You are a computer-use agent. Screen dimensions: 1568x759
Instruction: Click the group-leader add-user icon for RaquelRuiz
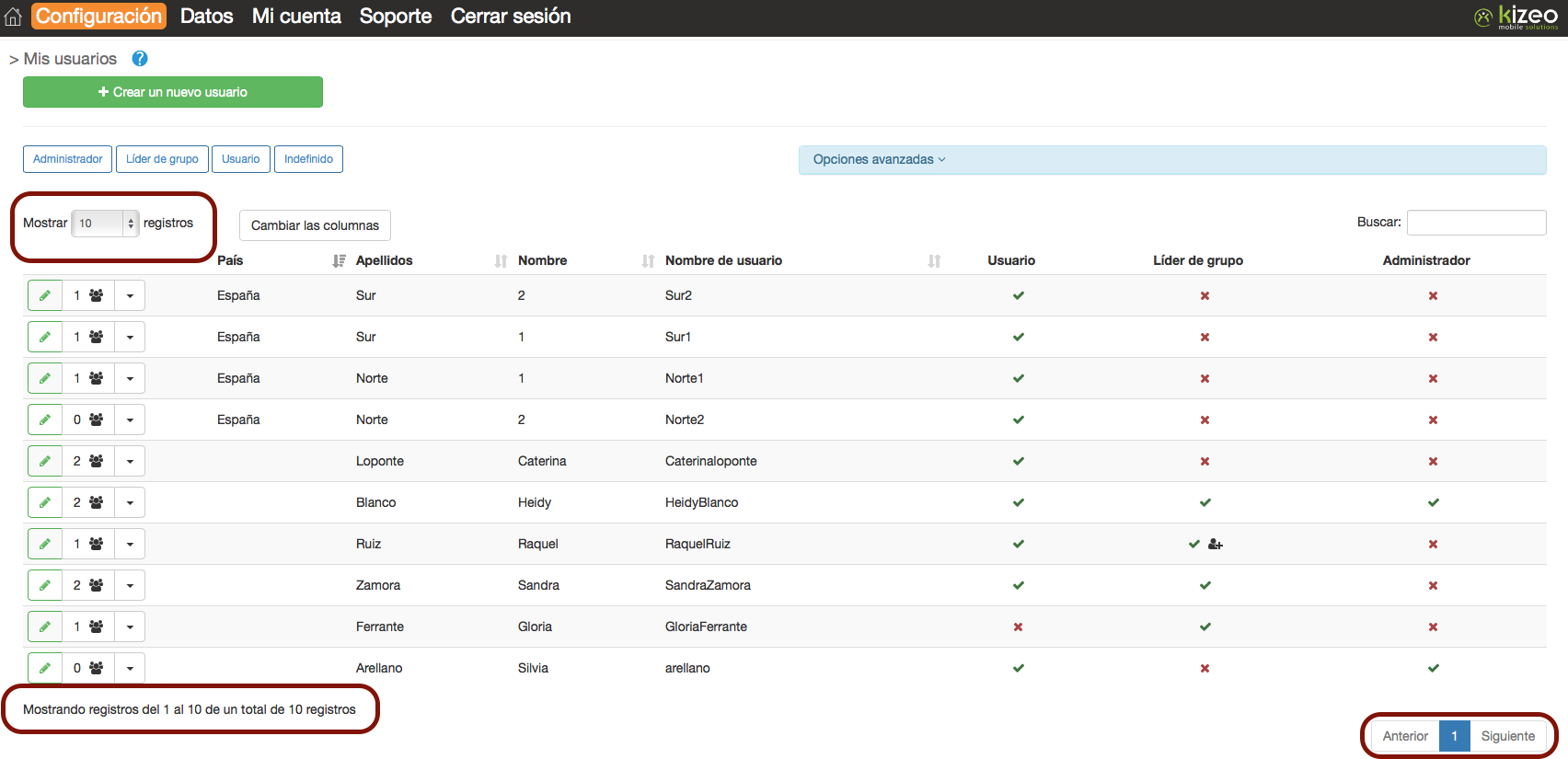click(x=1215, y=544)
